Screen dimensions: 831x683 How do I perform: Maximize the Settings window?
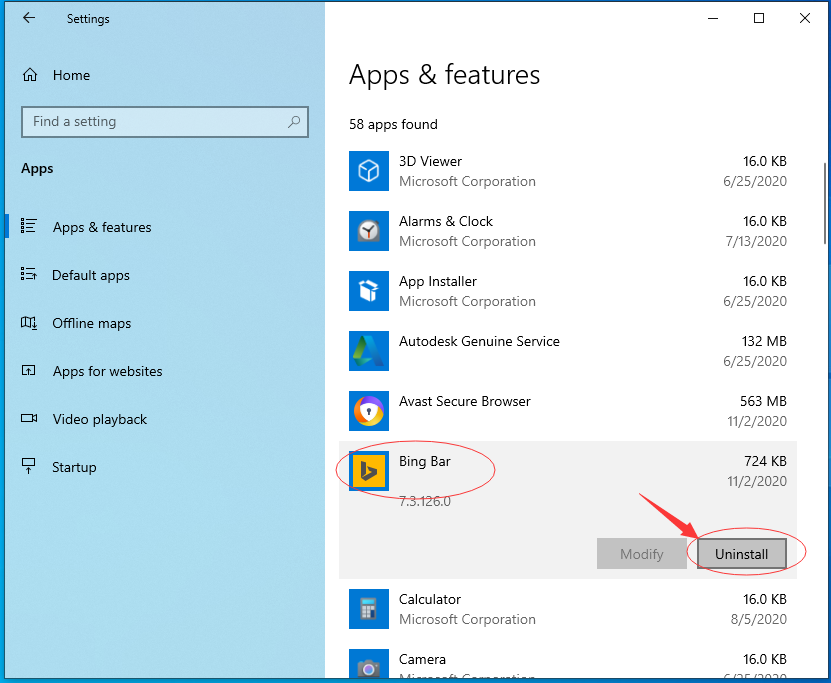tap(759, 19)
